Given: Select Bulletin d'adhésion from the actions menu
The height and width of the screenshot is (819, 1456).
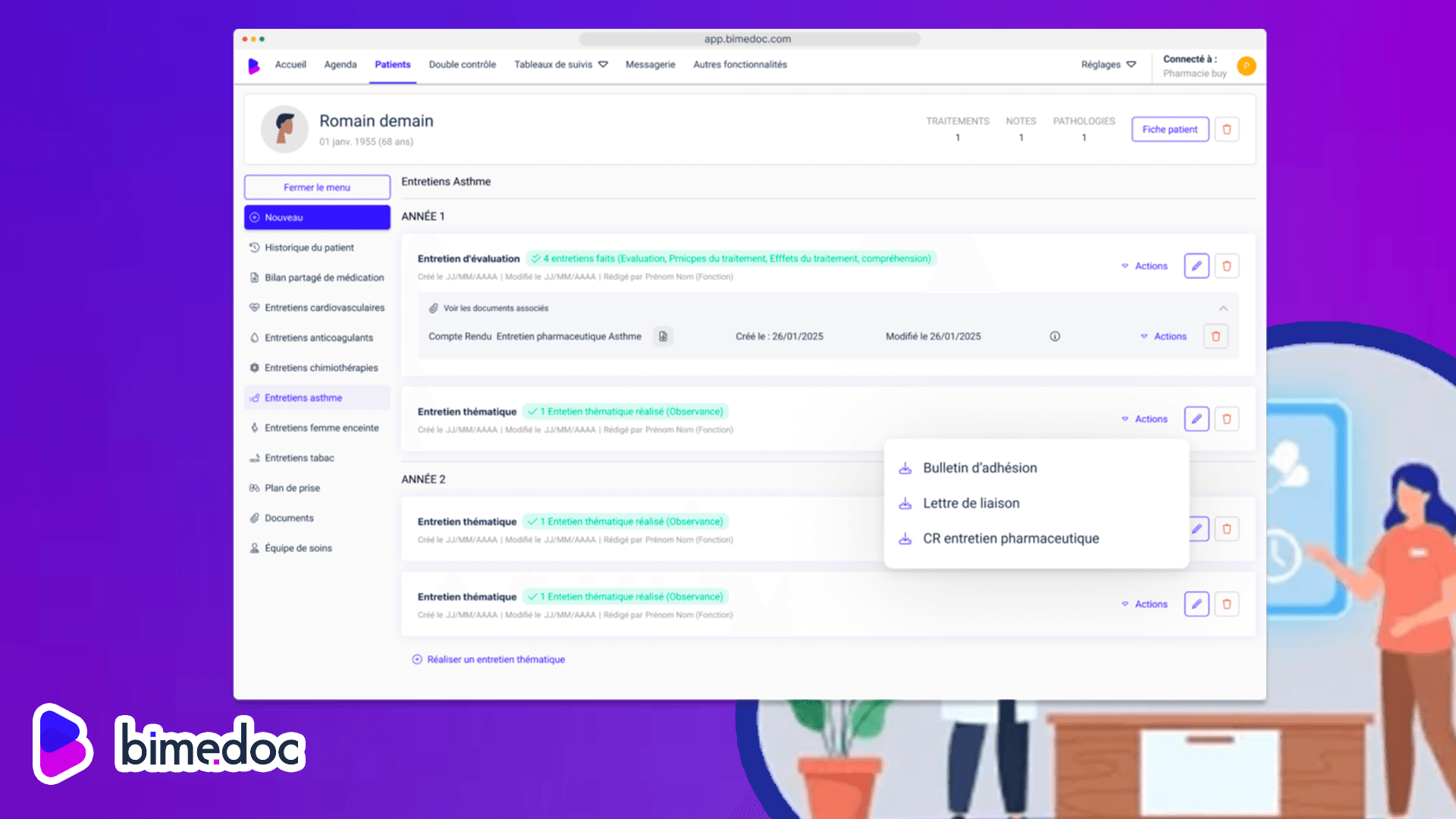Looking at the screenshot, I should click(x=979, y=469).
